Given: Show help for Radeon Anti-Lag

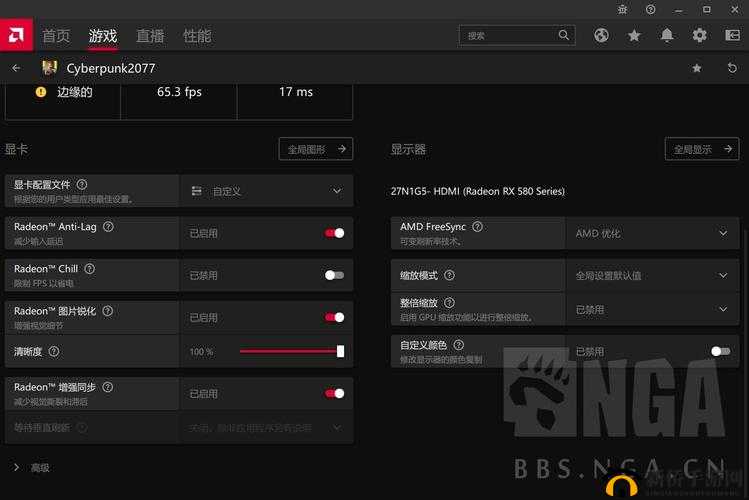Looking at the screenshot, I should click(x=108, y=227).
